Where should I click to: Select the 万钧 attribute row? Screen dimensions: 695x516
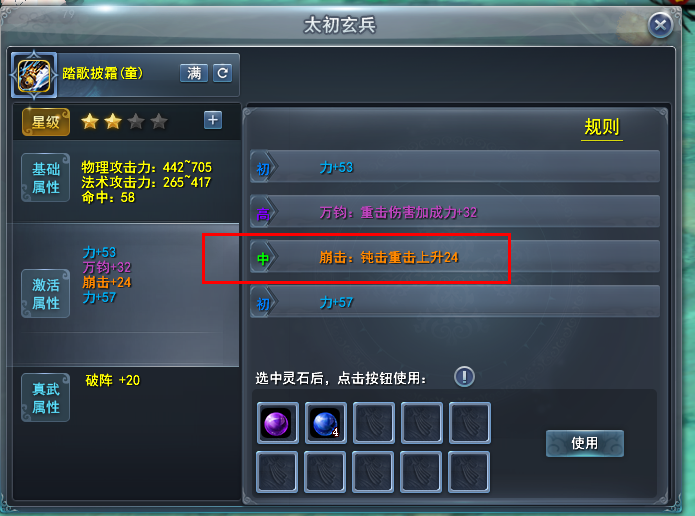click(455, 212)
